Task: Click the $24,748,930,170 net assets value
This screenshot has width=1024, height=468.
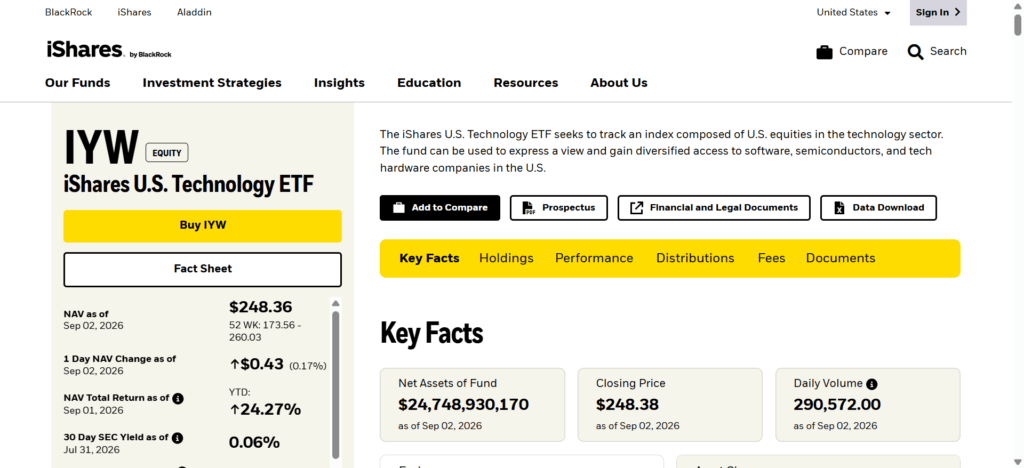Action: [x=463, y=405]
